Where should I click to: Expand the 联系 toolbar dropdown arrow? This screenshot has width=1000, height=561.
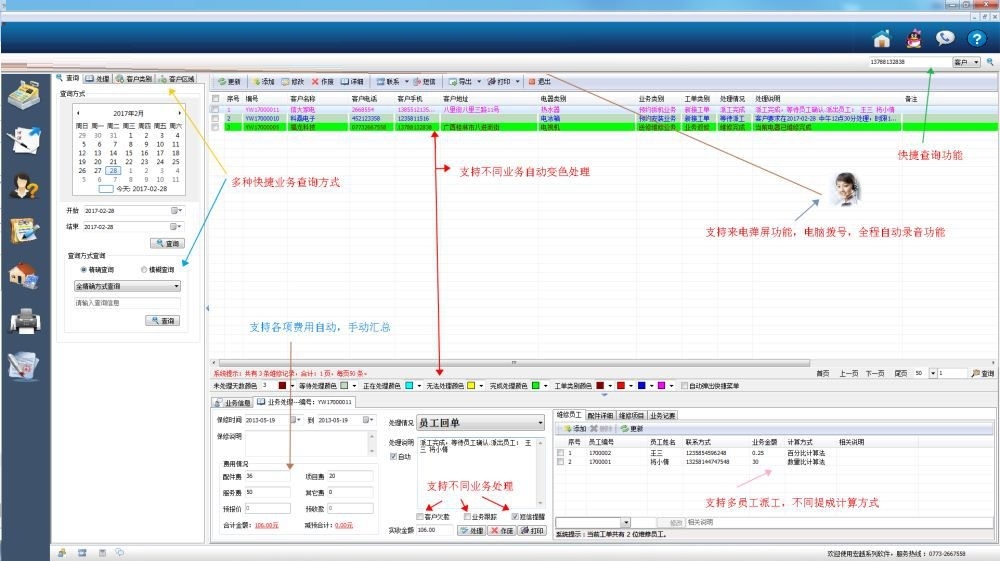(x=407, y=82)
